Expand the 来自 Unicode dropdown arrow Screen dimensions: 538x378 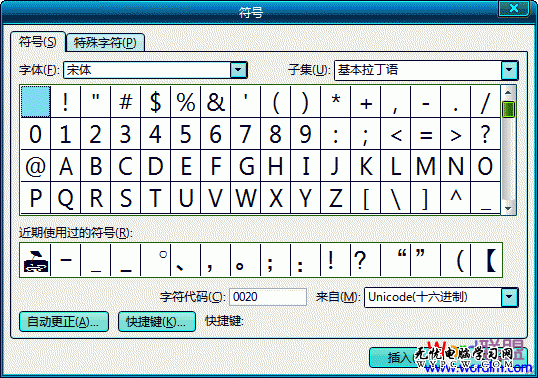tap(509, 297)
